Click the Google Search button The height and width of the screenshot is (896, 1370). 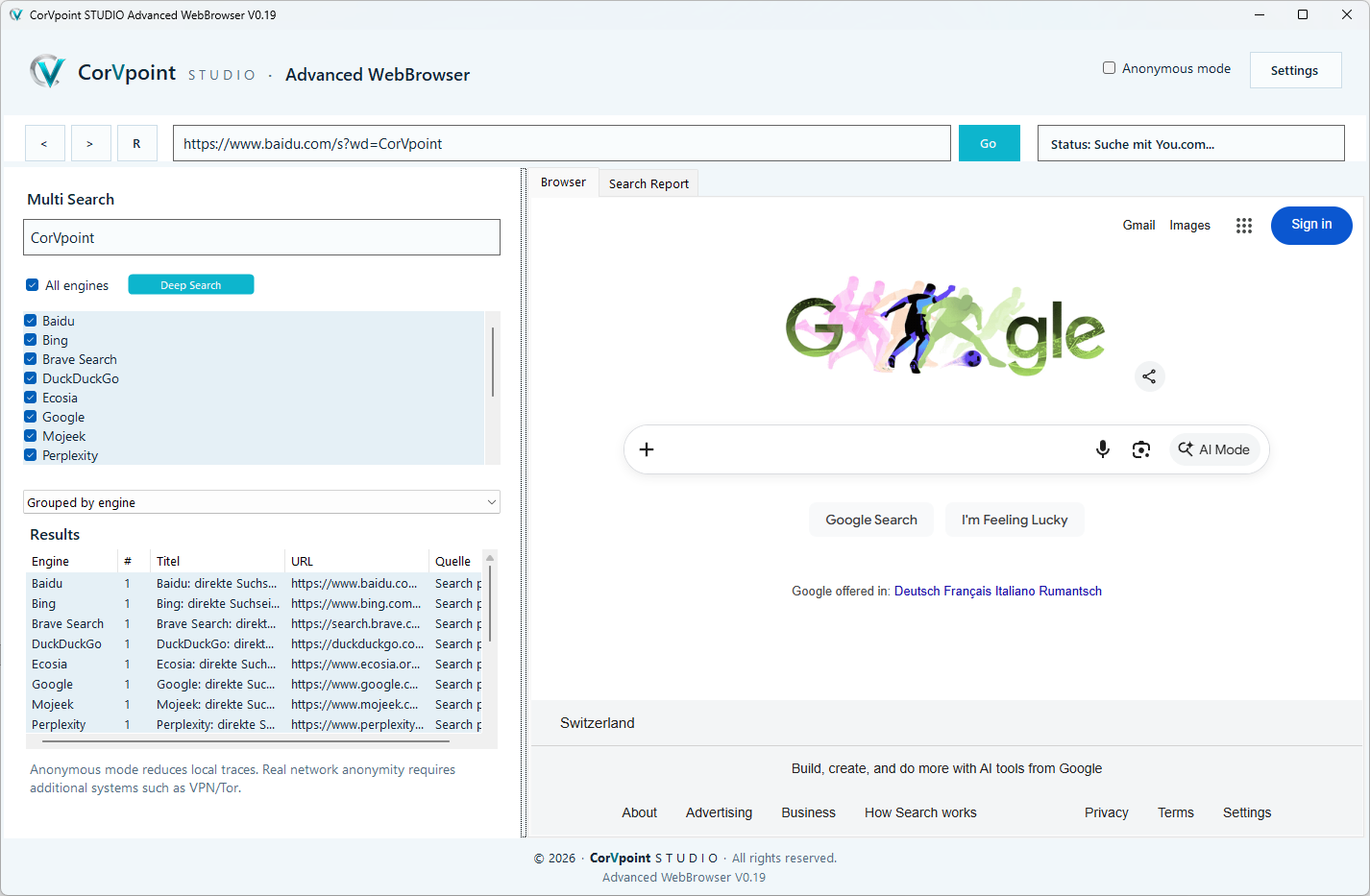click(871, 520)
